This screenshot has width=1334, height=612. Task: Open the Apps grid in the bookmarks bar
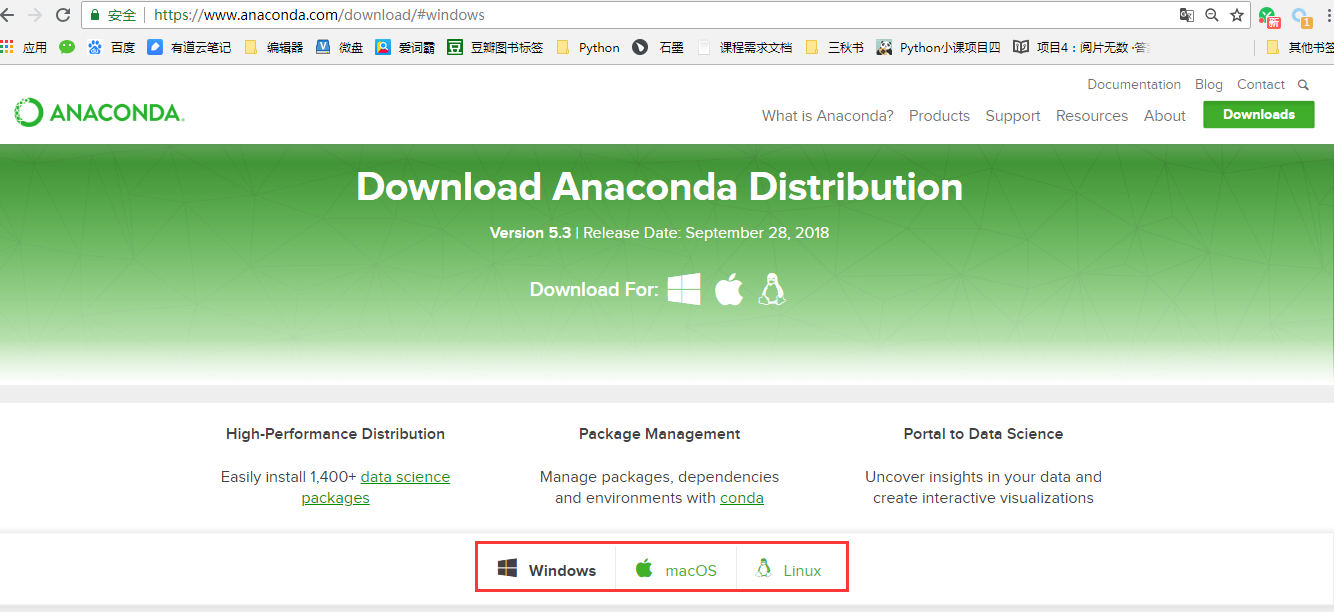click(24, 47)
